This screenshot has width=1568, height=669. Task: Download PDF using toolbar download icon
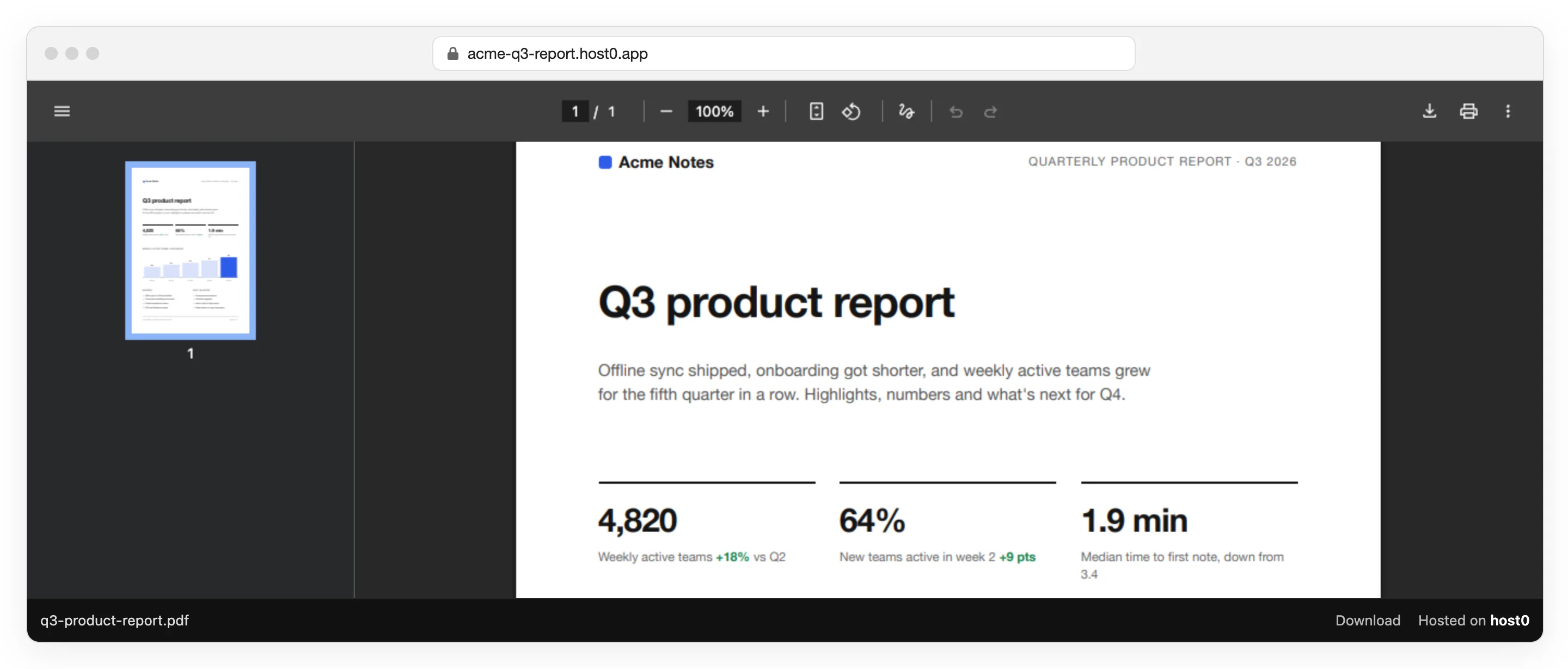point(1429,111)
